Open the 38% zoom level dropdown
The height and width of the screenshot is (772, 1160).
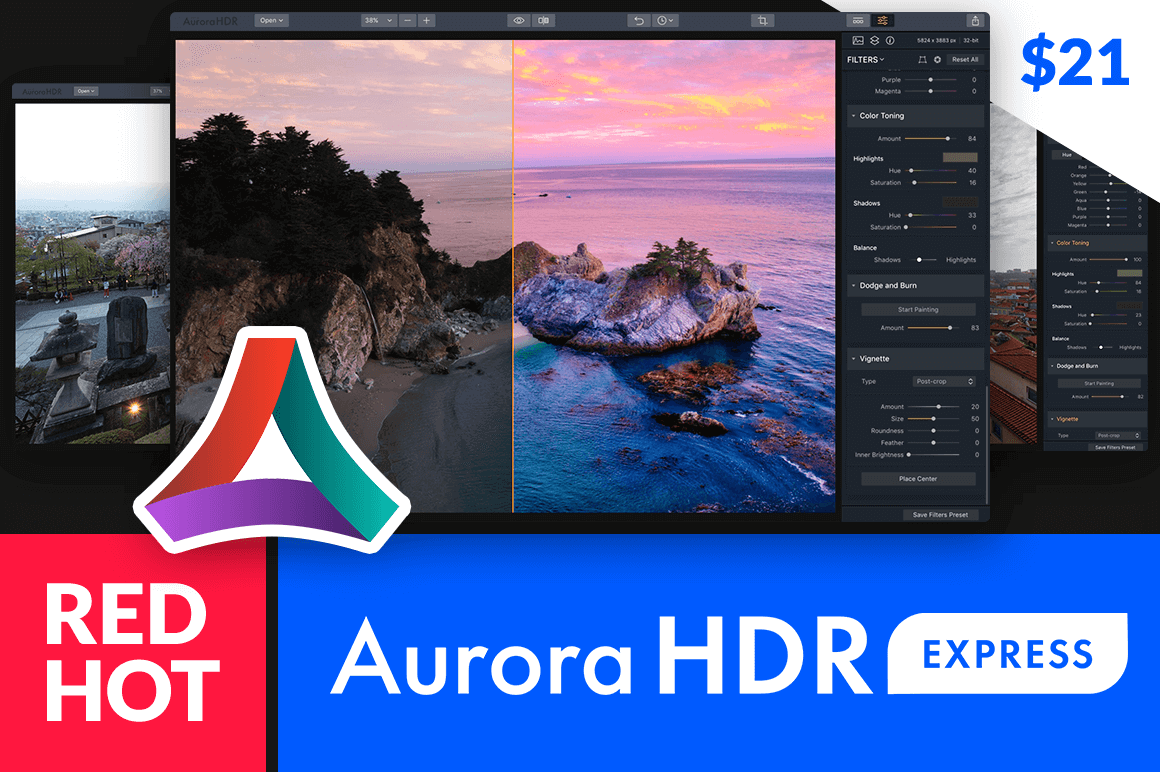coord(380,19)
